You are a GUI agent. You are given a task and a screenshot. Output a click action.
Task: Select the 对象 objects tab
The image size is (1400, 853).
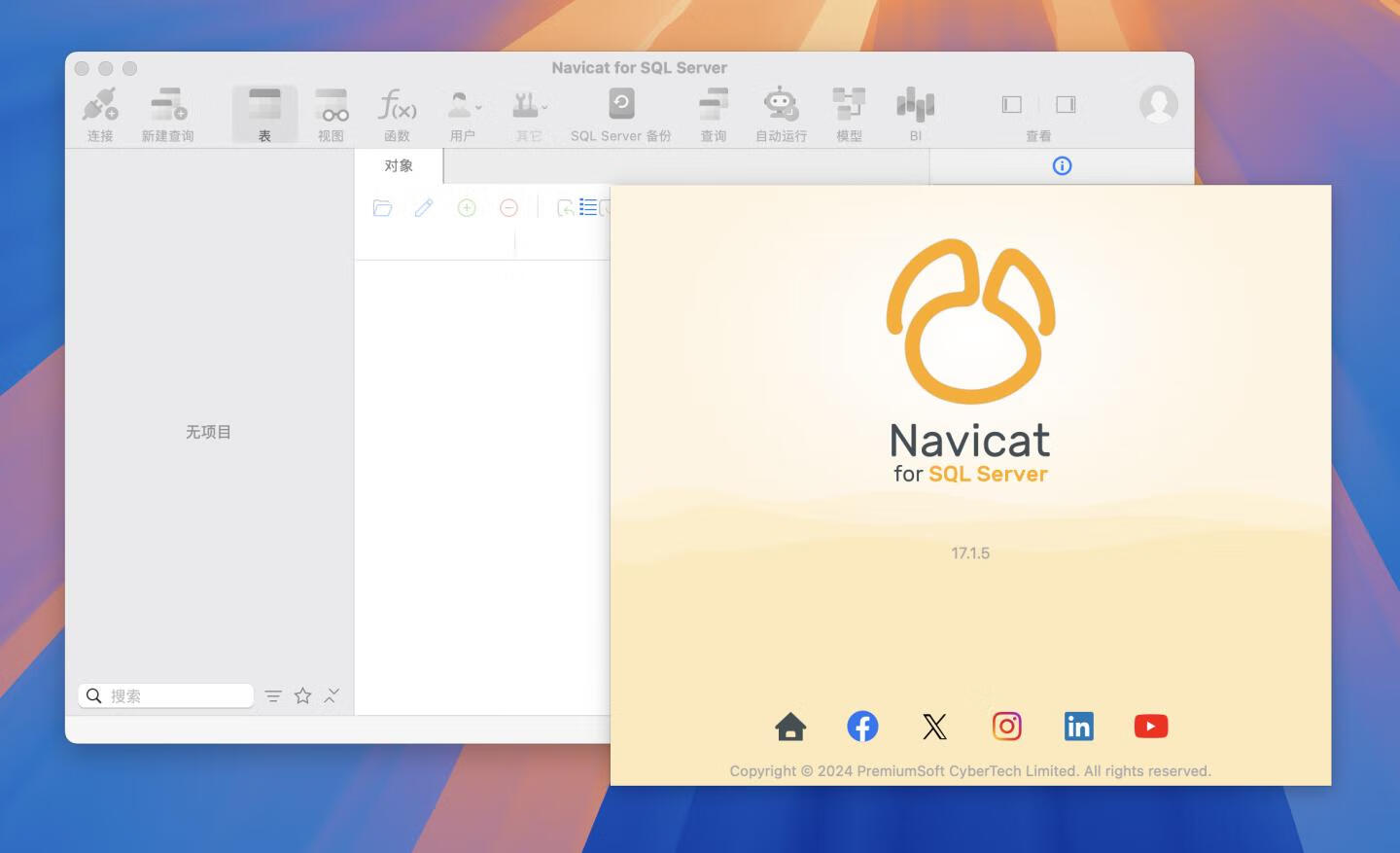[399, 165]
